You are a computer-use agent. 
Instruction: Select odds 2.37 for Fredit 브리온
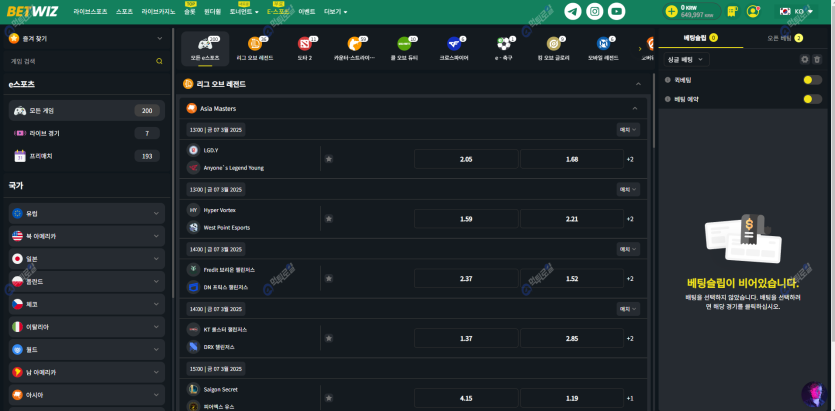pos(466,278)
